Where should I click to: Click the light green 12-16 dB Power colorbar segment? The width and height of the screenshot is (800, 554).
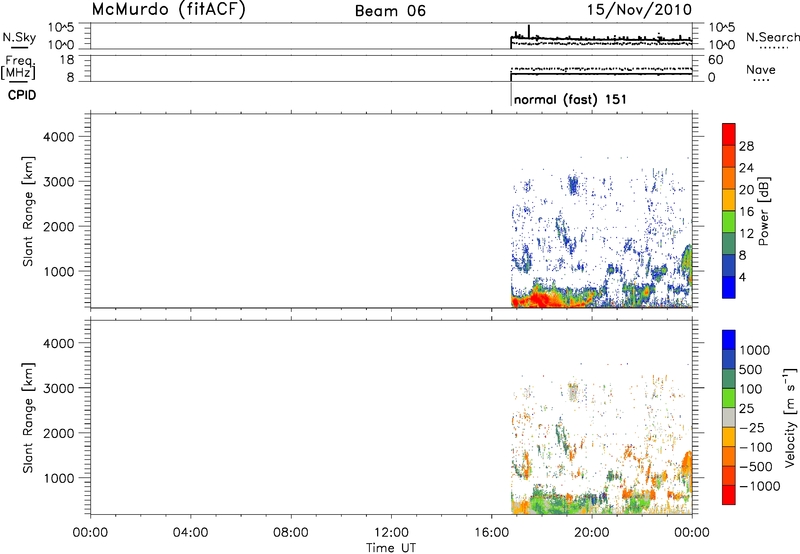(729, 222)
